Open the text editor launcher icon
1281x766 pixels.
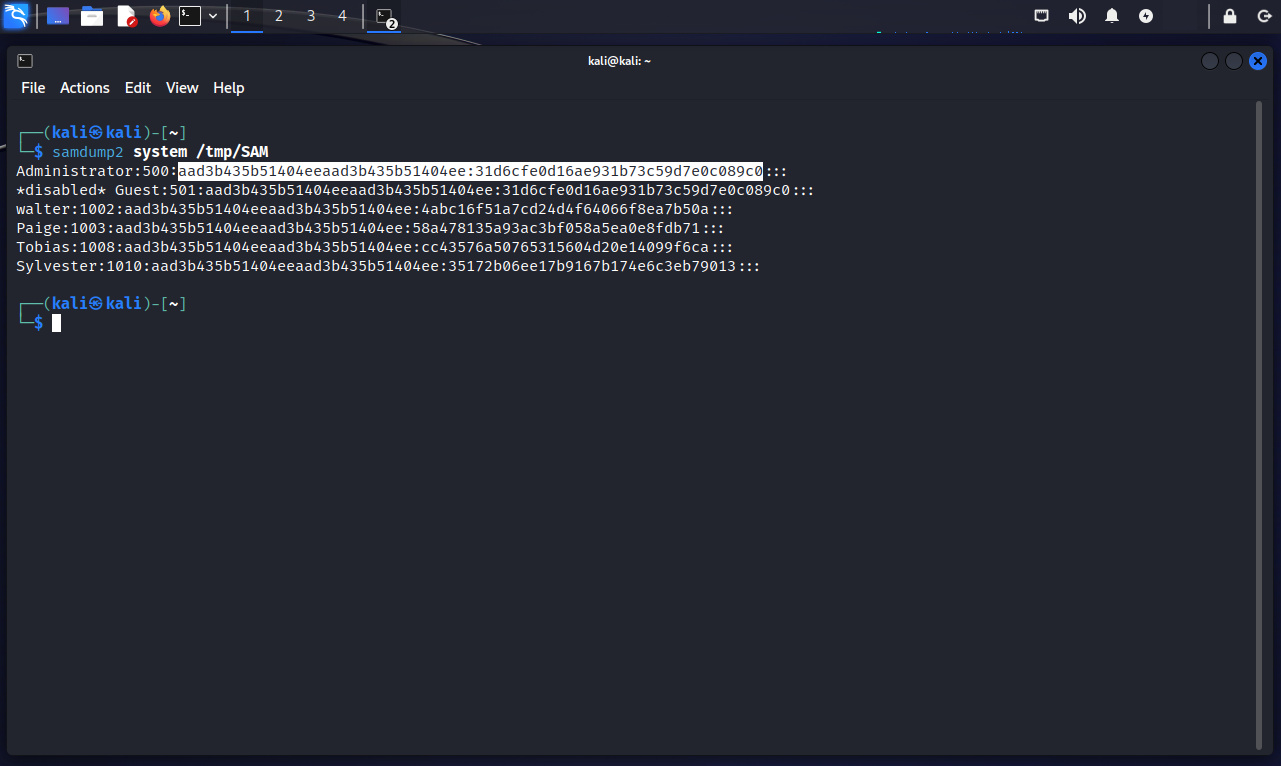pos(126,16)
